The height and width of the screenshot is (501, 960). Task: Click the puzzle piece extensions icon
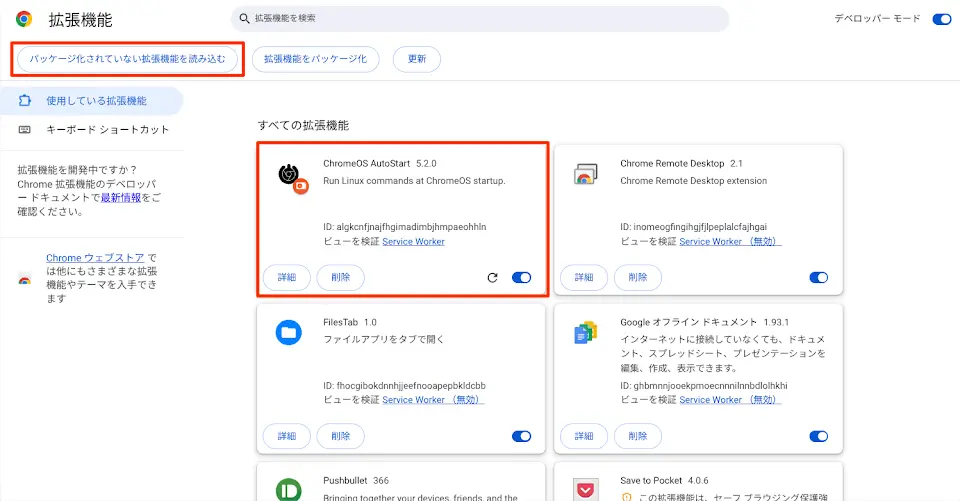tap(24, 100)
